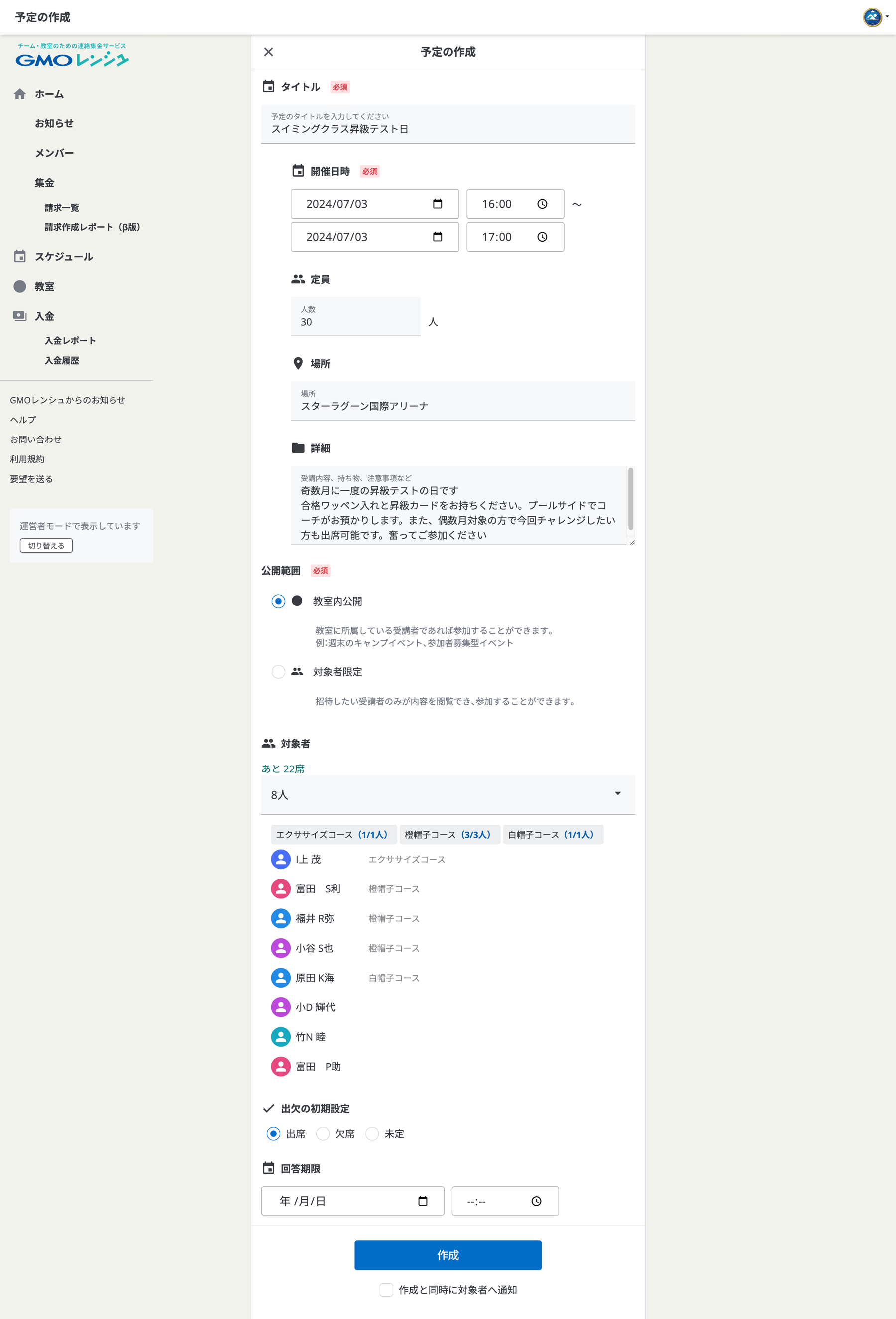896x1319 pixels.
Task: Click 切り替える to switch operator mode
Action: pos(45,545)
